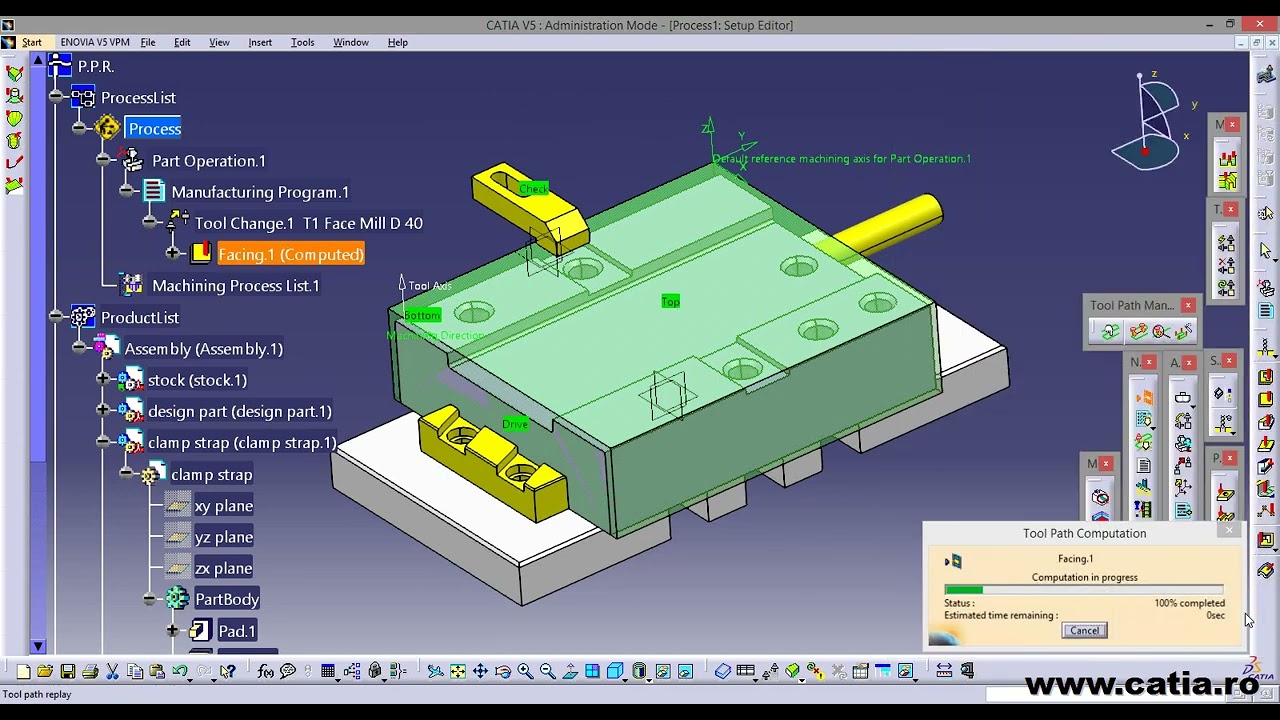Click the Copy icon in bottom toolbar
This screenshot has height=720, width=1280.
(x=135, y=672)
